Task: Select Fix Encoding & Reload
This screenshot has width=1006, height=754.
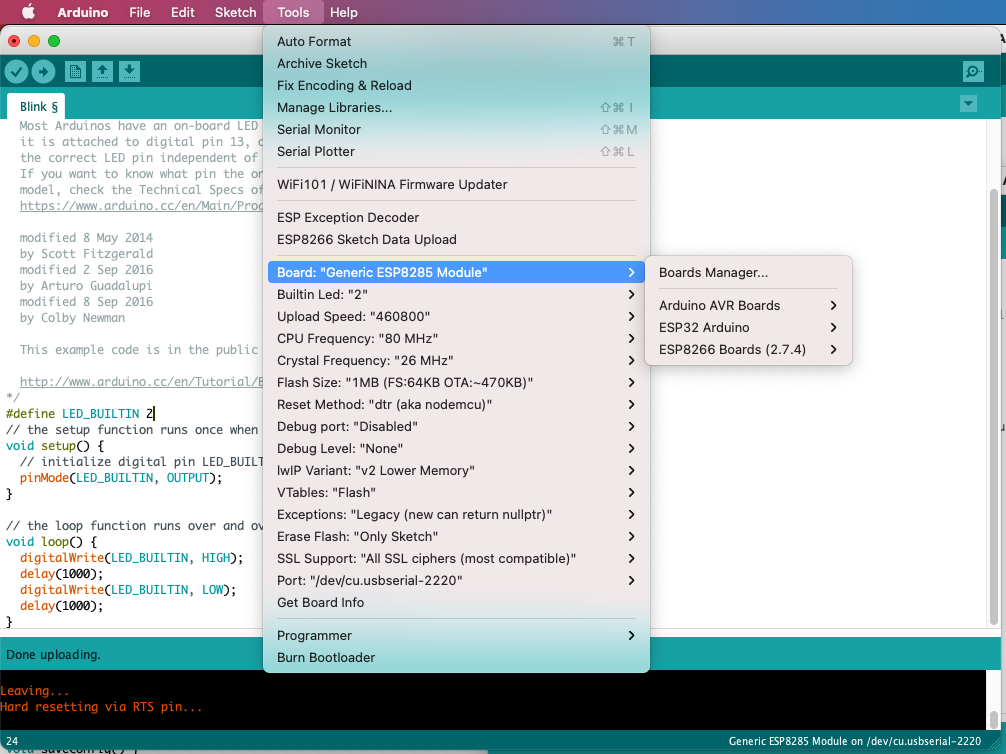Action: (x=456, y=85)
